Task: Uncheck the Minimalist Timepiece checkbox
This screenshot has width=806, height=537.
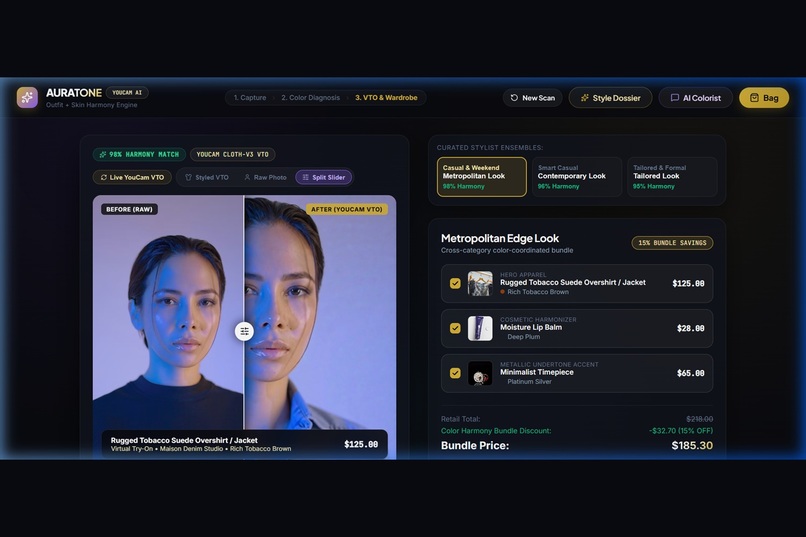Action: click(x=455, y=373)
